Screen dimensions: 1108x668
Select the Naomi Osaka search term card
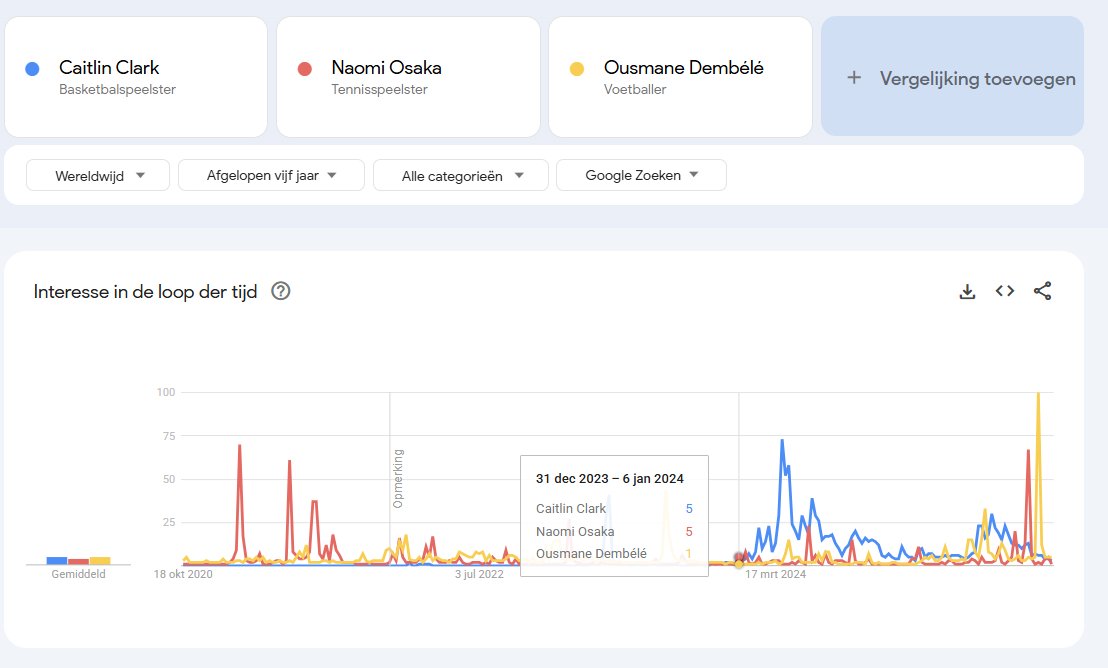408,77
